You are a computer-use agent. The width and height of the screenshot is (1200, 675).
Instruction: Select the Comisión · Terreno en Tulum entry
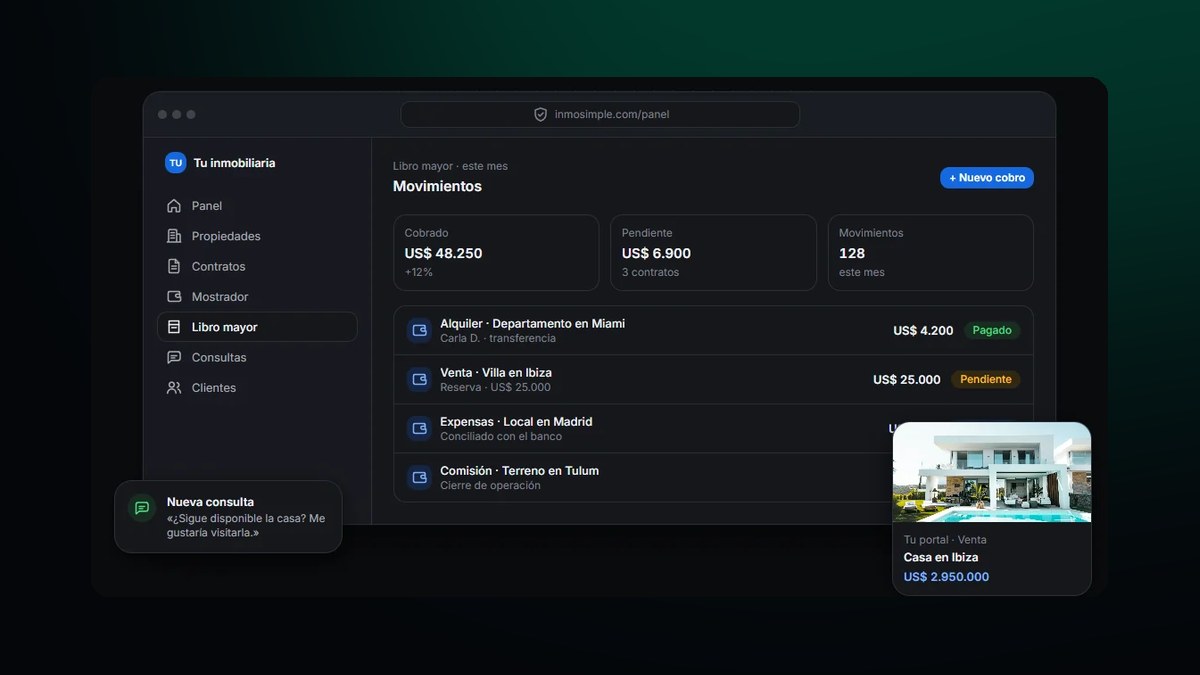713,478
